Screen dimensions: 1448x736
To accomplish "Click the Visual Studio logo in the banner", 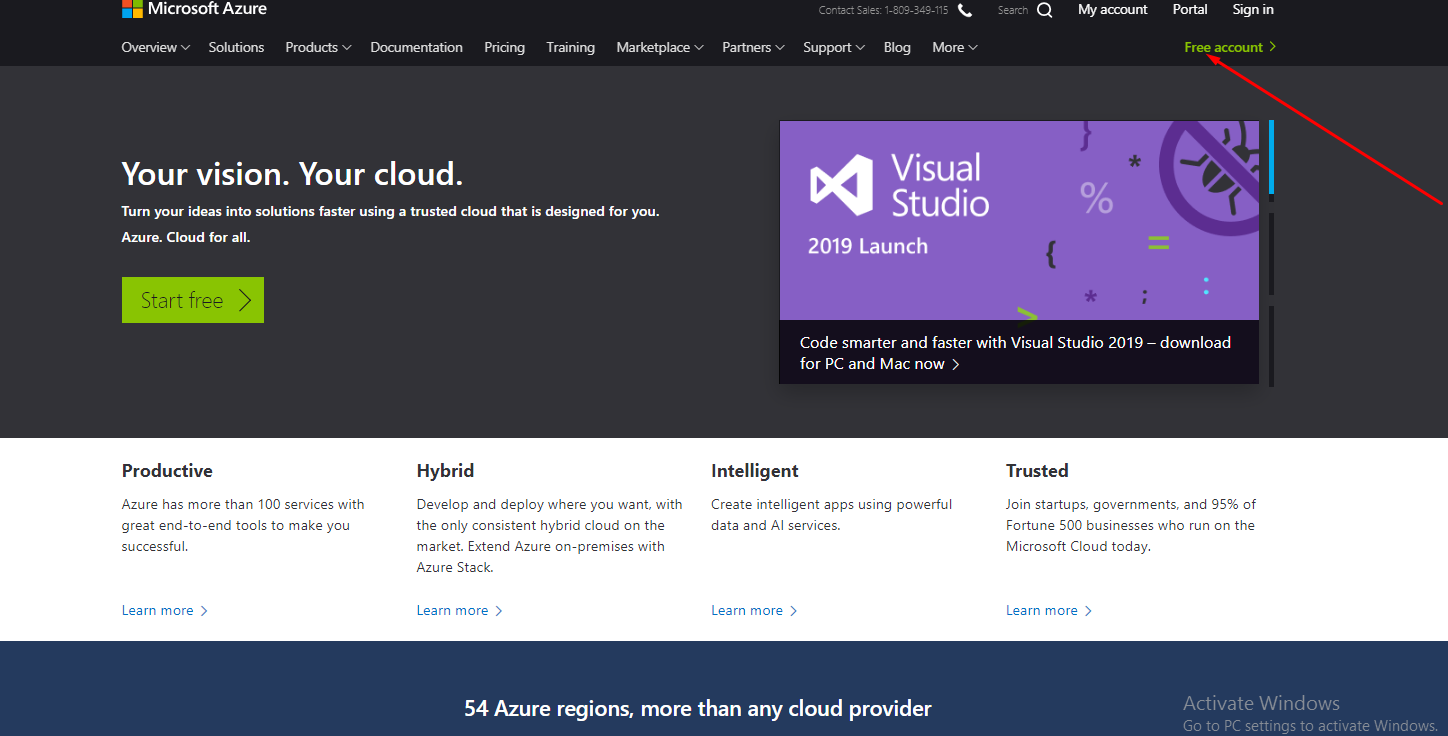I will 899,186.
